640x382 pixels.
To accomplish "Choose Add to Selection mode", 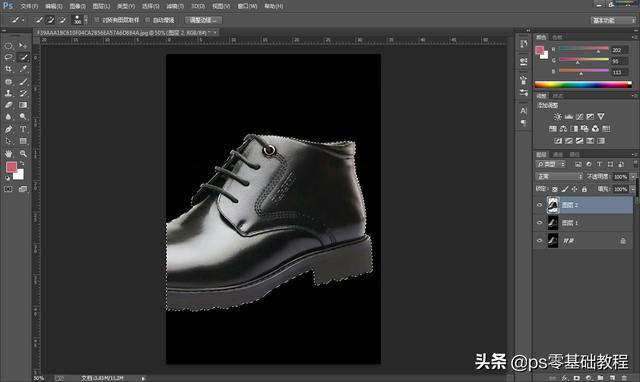I will (50, 20).
